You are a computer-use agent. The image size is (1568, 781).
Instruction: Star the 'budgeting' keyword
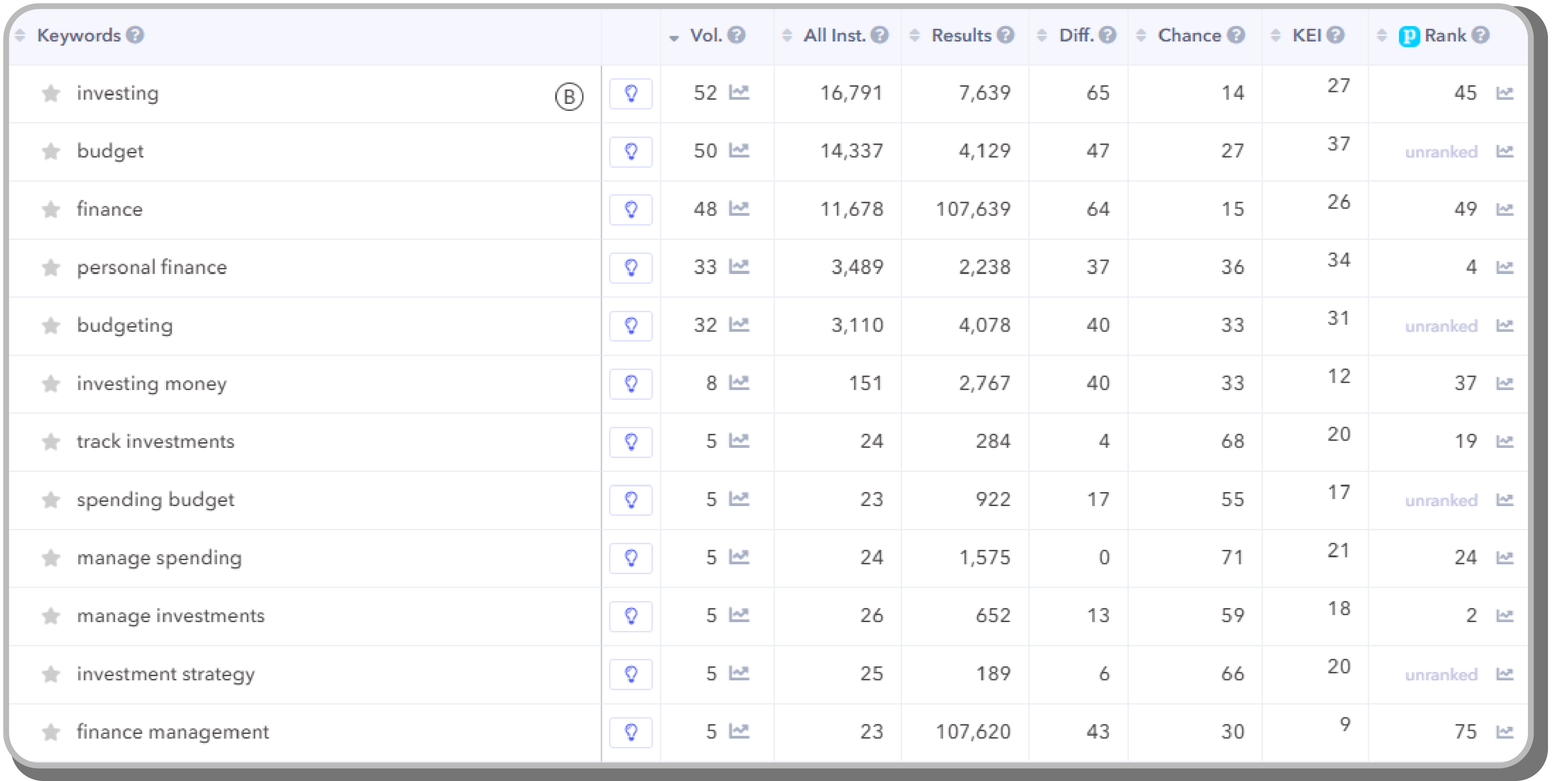(51, 326)
